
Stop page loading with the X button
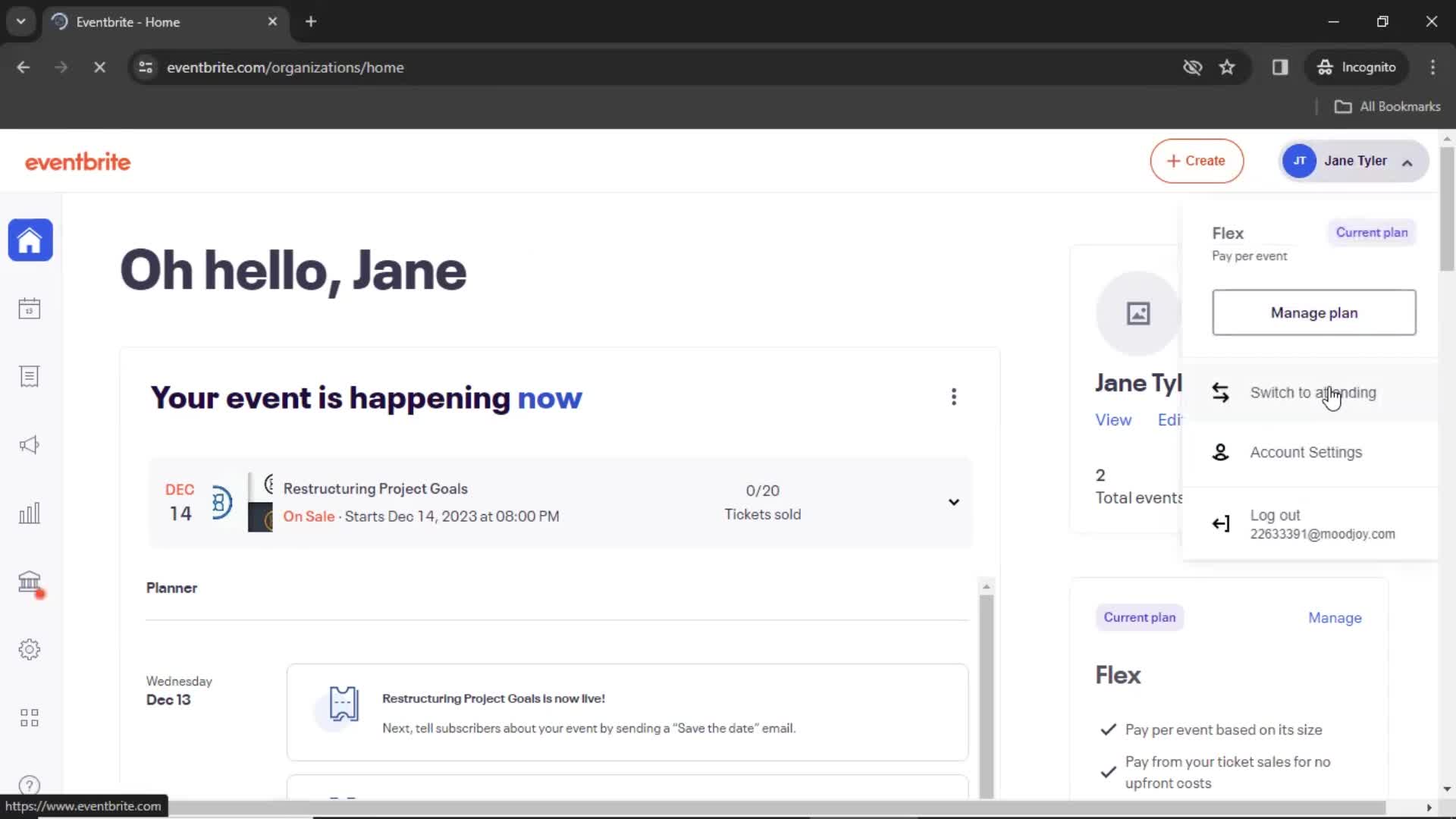pyautogui.click(x=99, y=67)
